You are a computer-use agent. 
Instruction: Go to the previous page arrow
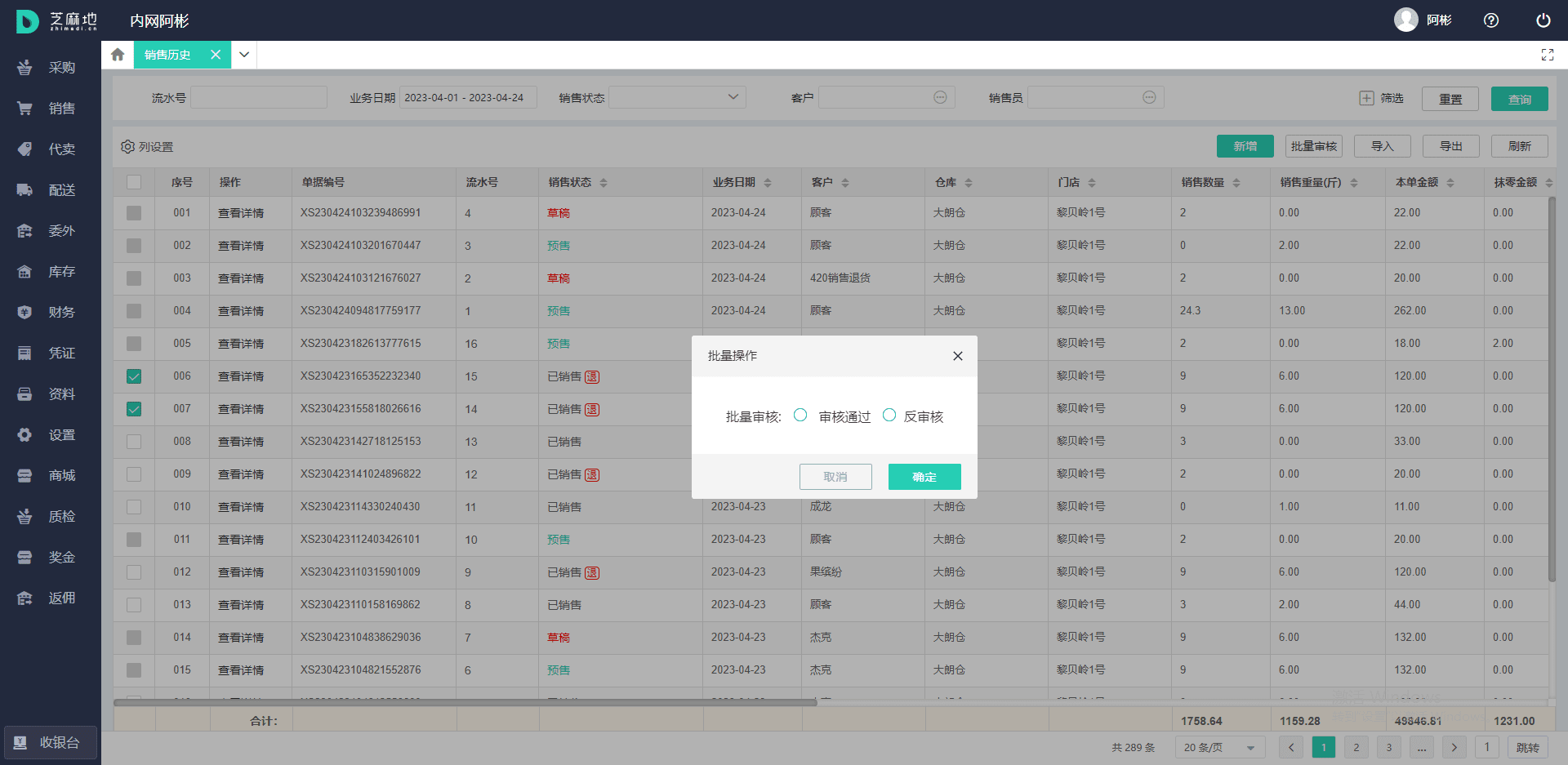(1291, 747)
